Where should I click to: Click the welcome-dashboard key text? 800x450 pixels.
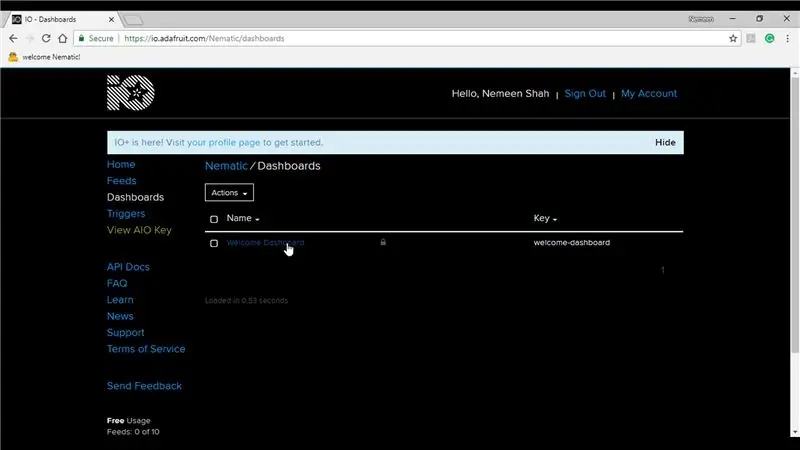click(571, 242)
